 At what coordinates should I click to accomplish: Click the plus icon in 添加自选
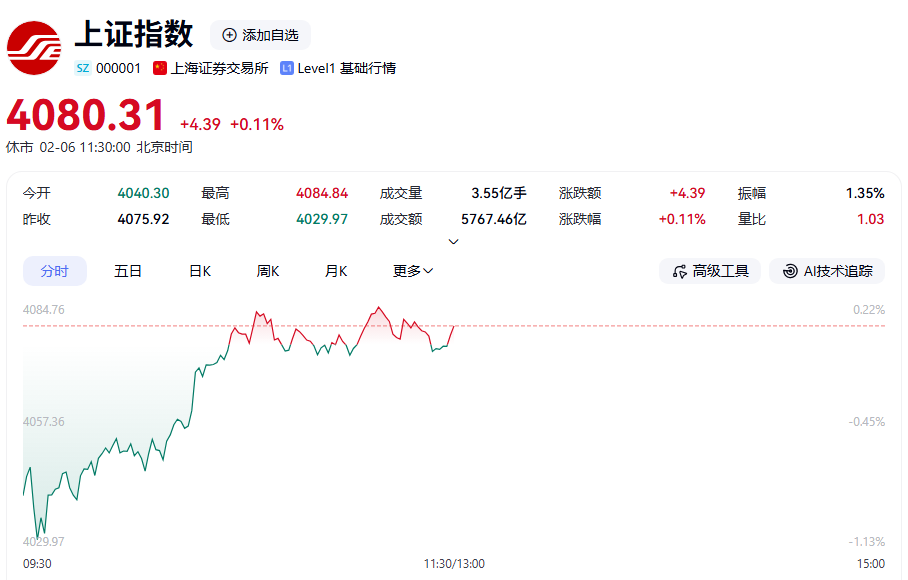[229, 35]
